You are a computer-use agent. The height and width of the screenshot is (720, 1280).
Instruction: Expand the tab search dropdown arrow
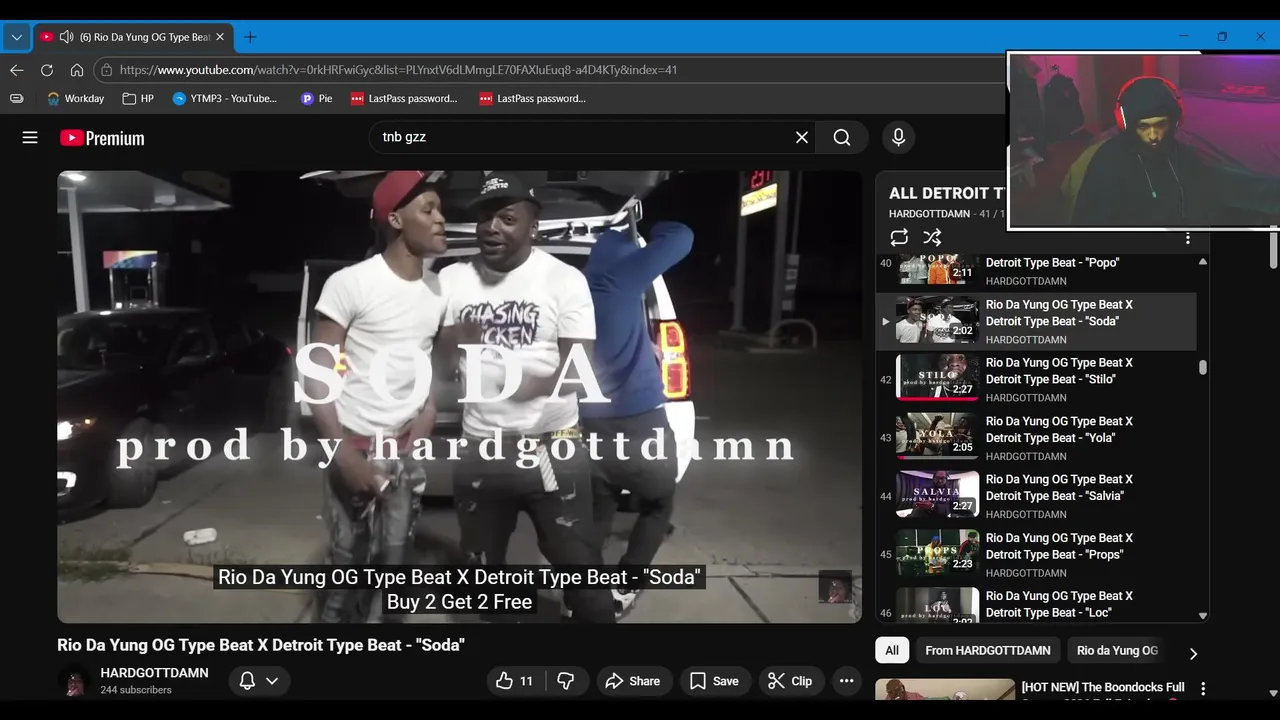point(16,37)
